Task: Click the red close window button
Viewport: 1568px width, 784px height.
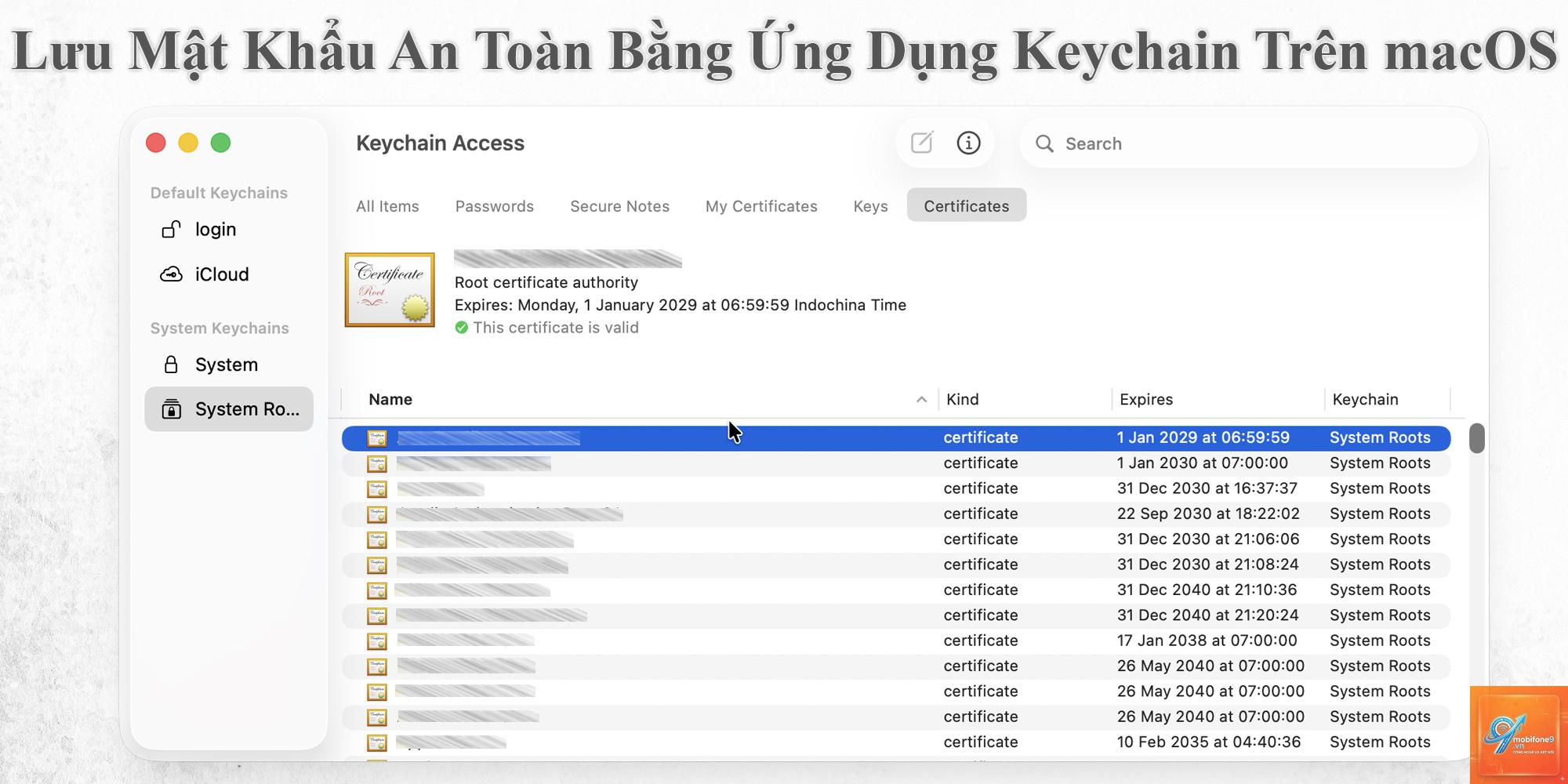Action: click(x=156, y=143)
